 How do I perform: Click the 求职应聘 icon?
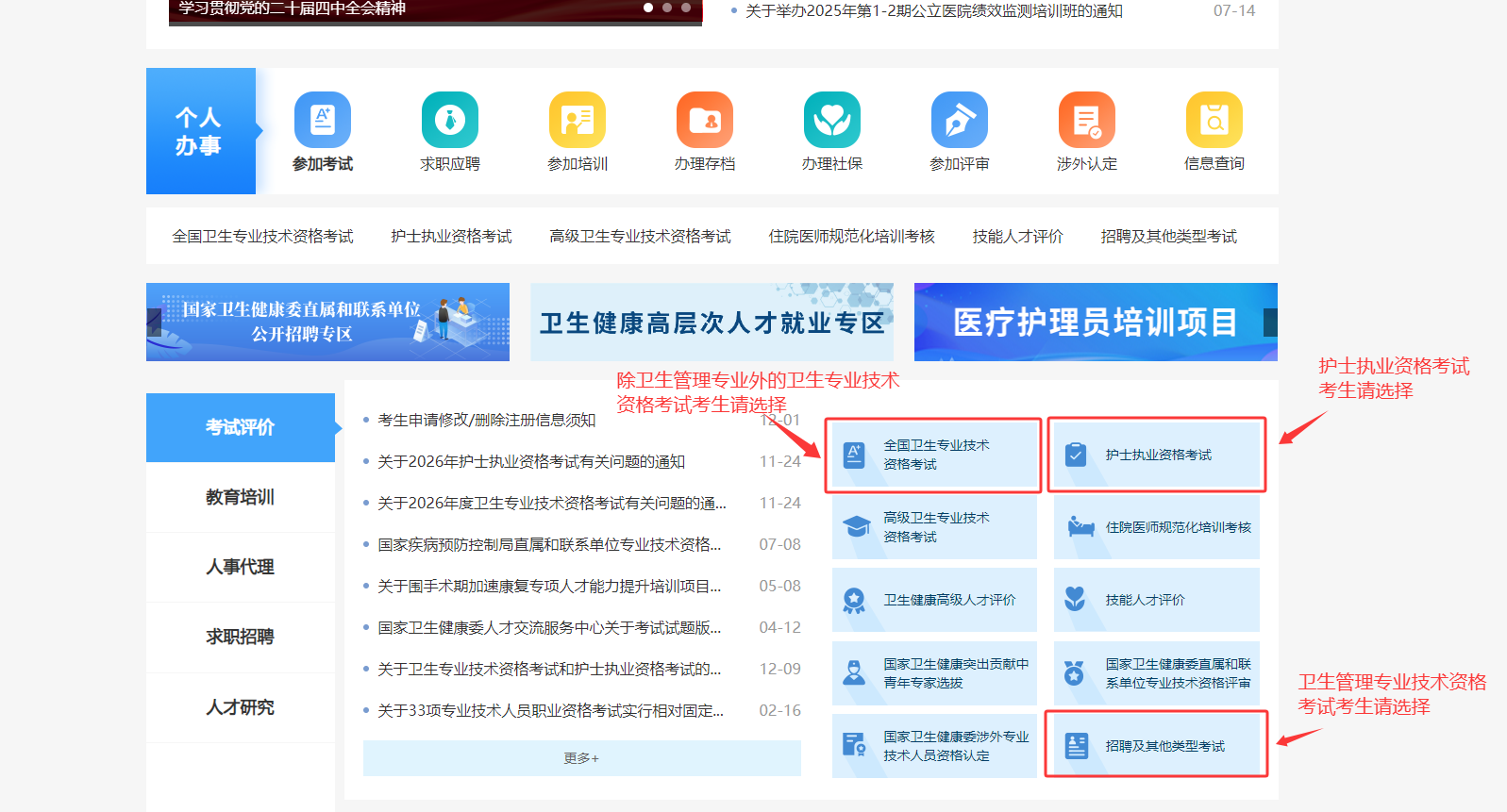[x=450, y=120]
